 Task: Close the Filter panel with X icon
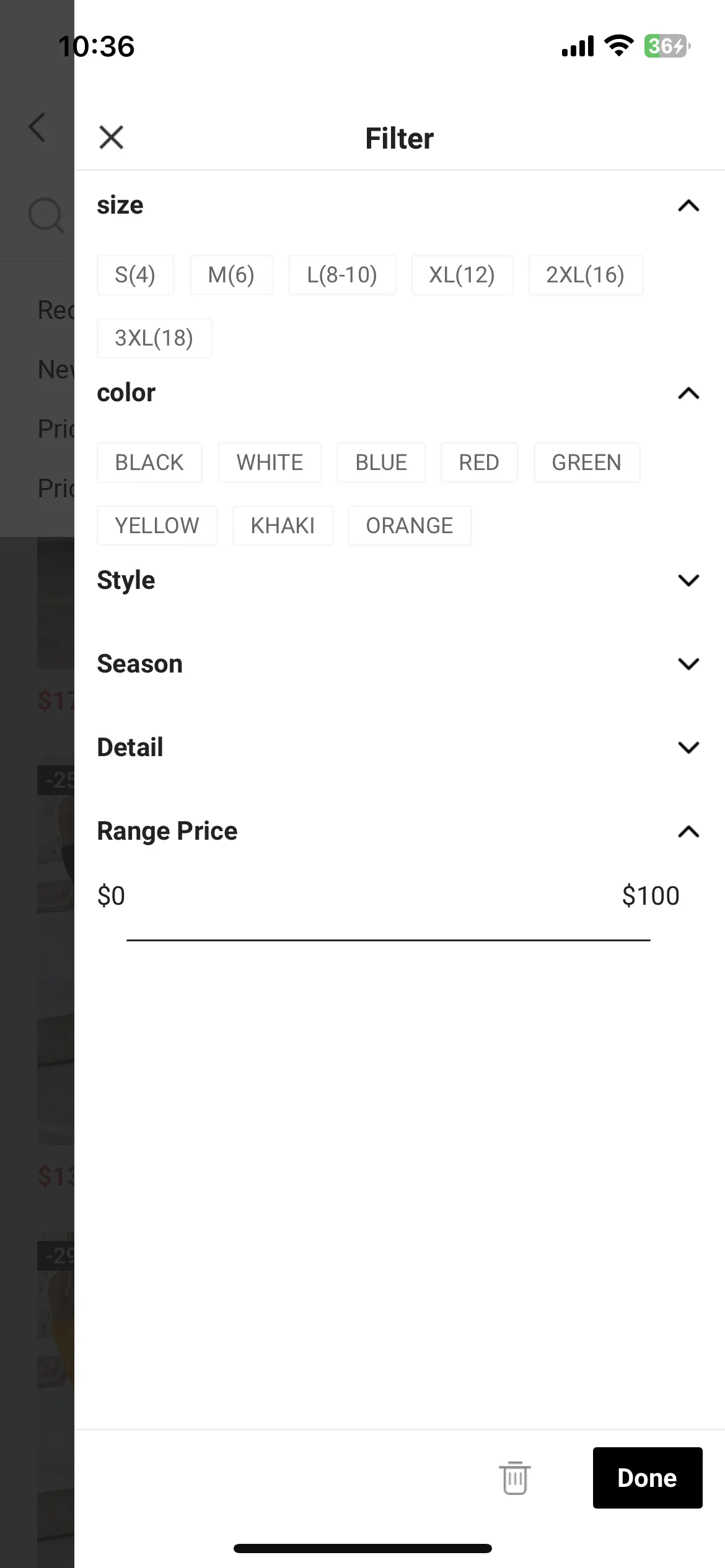pos(112,137)
